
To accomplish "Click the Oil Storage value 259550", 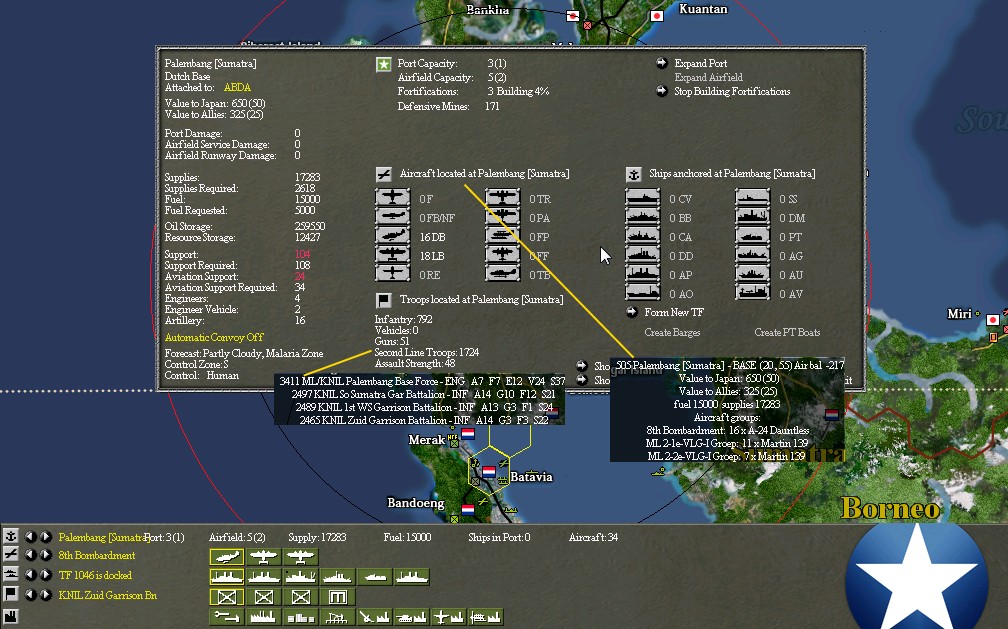I will pyautogui.click(x=310, y=226).
